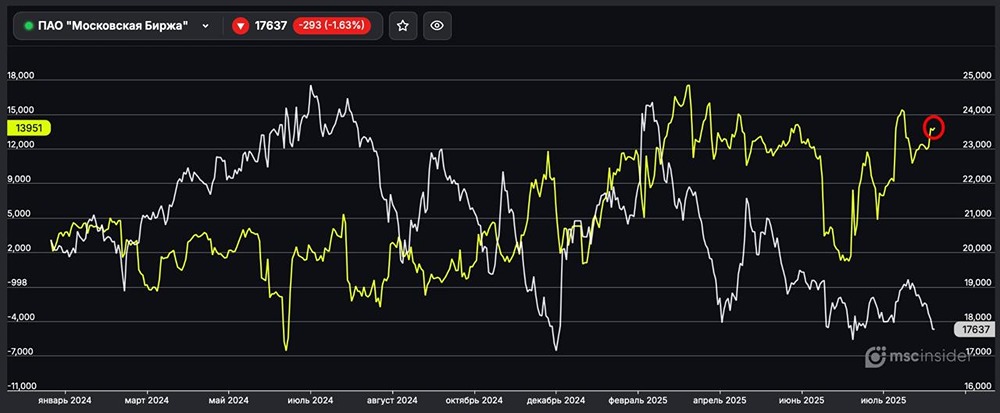This screenshot has width=1000, height=413.
Task: Click the -998 left axis value
Action: point(18,283)
